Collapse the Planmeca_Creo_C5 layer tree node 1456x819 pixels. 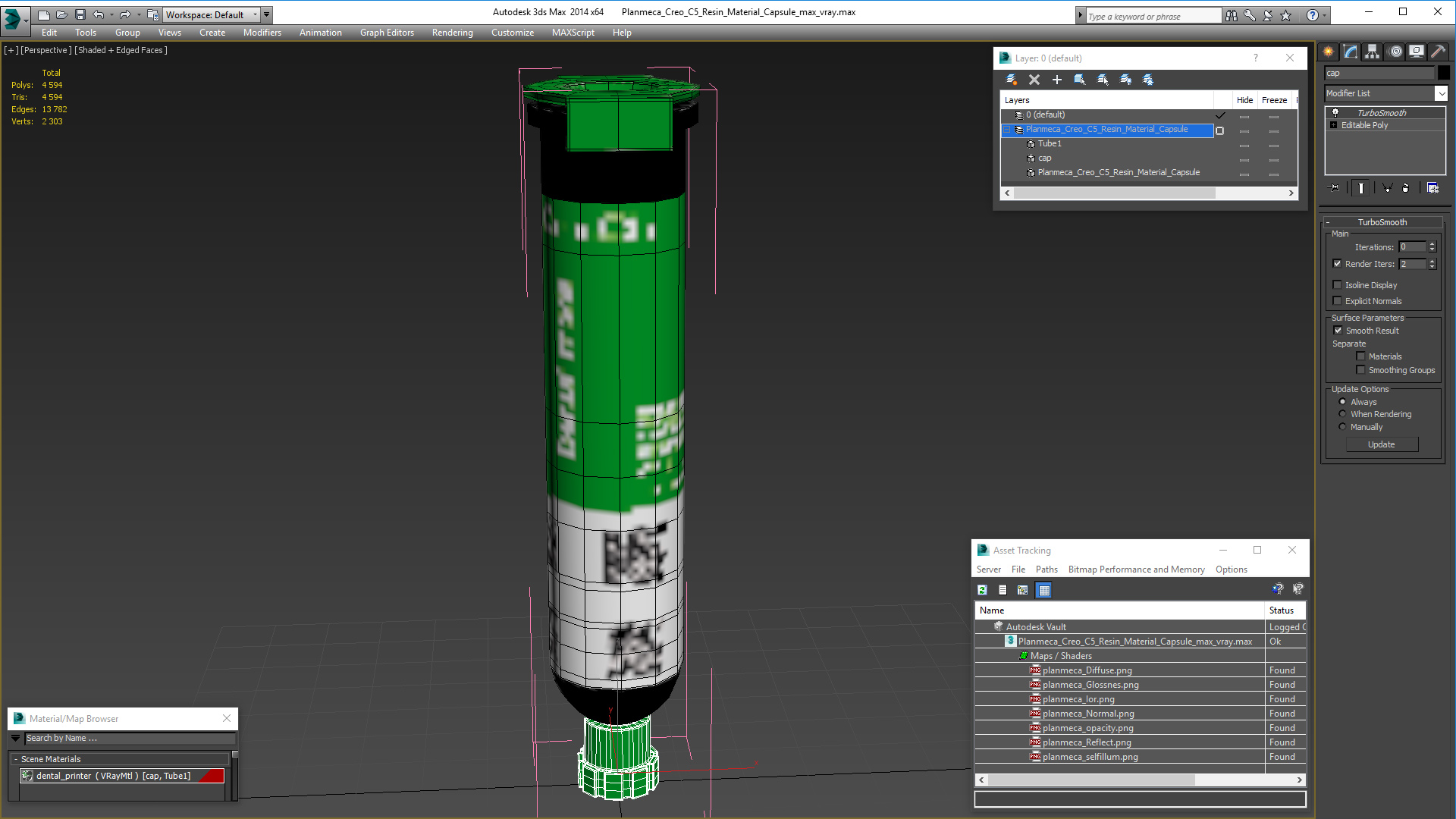pos(1007,130)
